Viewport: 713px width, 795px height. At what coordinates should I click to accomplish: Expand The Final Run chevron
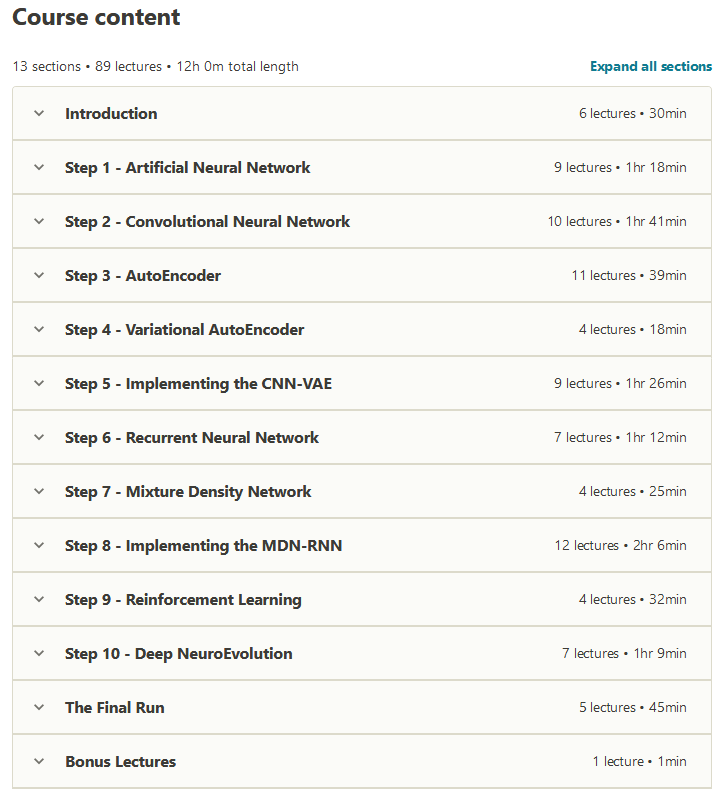tap(39, 708)
